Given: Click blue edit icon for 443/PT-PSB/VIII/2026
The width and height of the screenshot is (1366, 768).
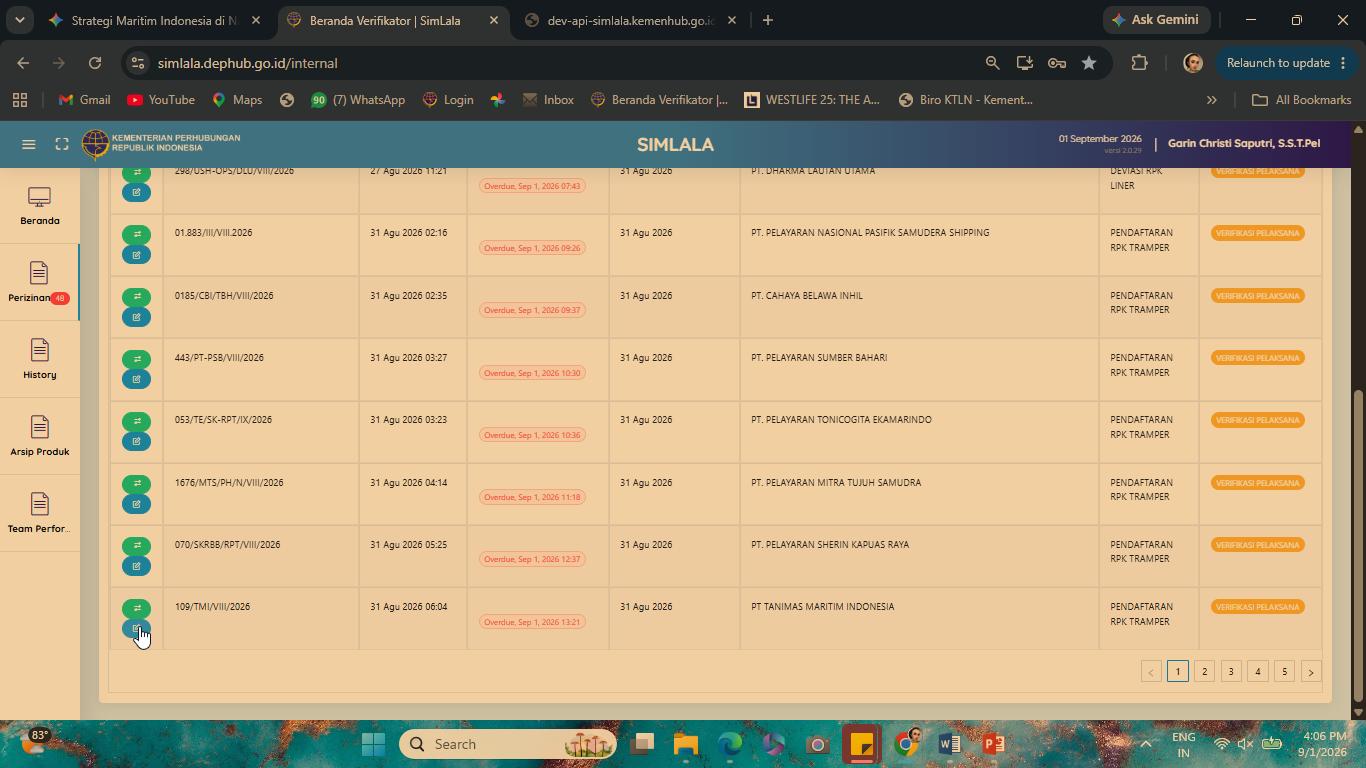Looking at the screenshot, I should click(137, 379).
